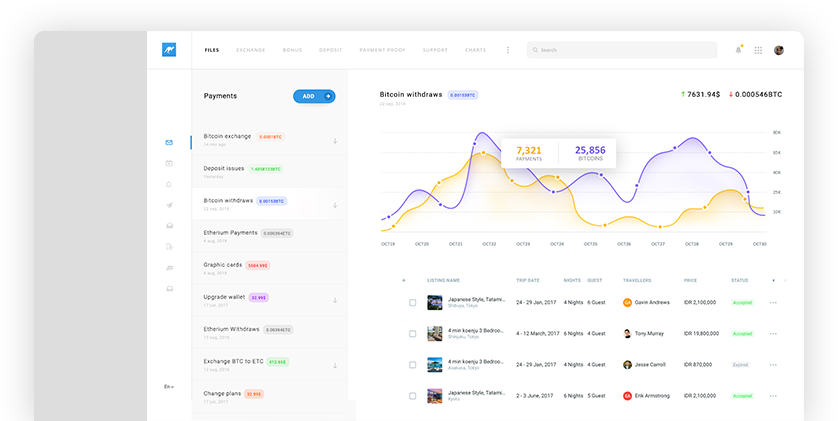Open options for Gavin Andrews row
Image resolution: width=838 pixels, height=421 pixels.
773,302
